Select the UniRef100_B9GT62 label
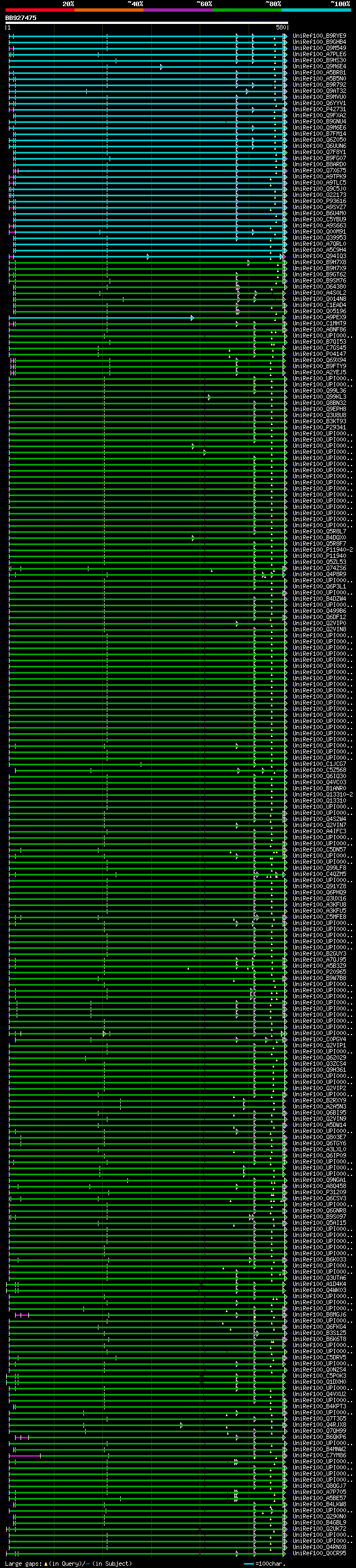 click(x=319, y=275)
